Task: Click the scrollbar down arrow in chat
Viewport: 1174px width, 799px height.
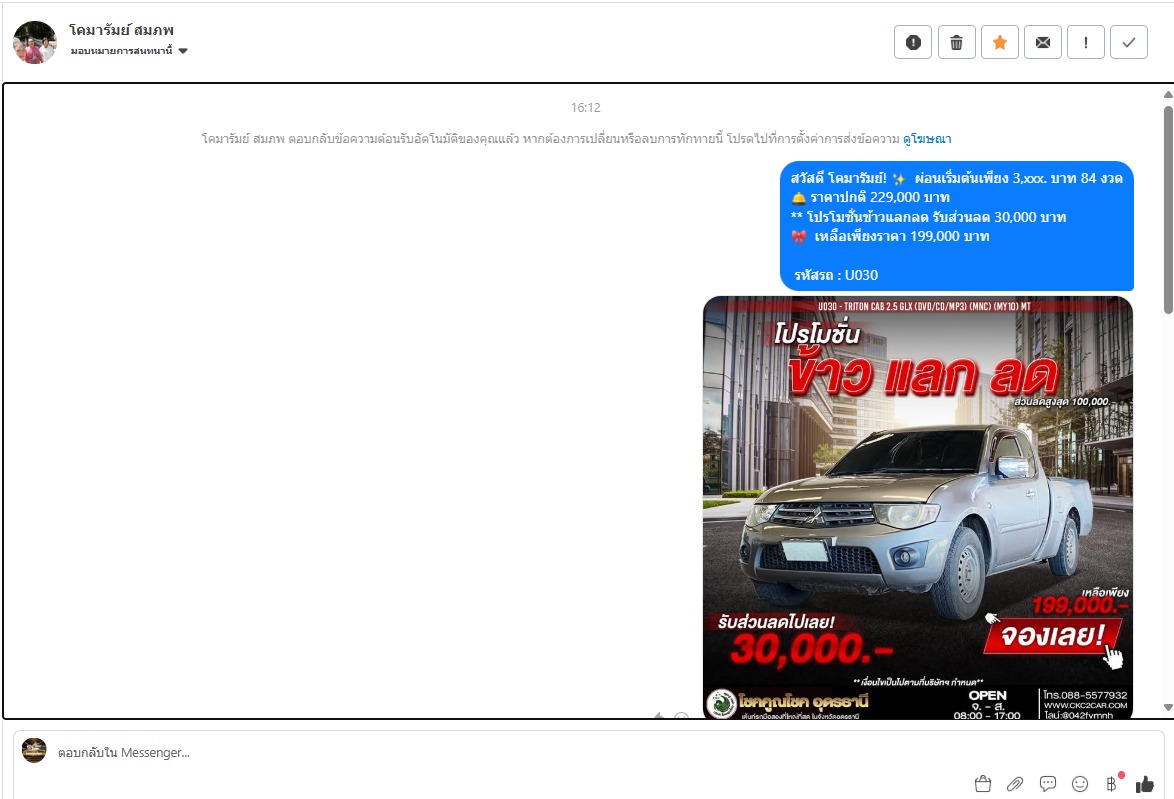Action: 1168,707
